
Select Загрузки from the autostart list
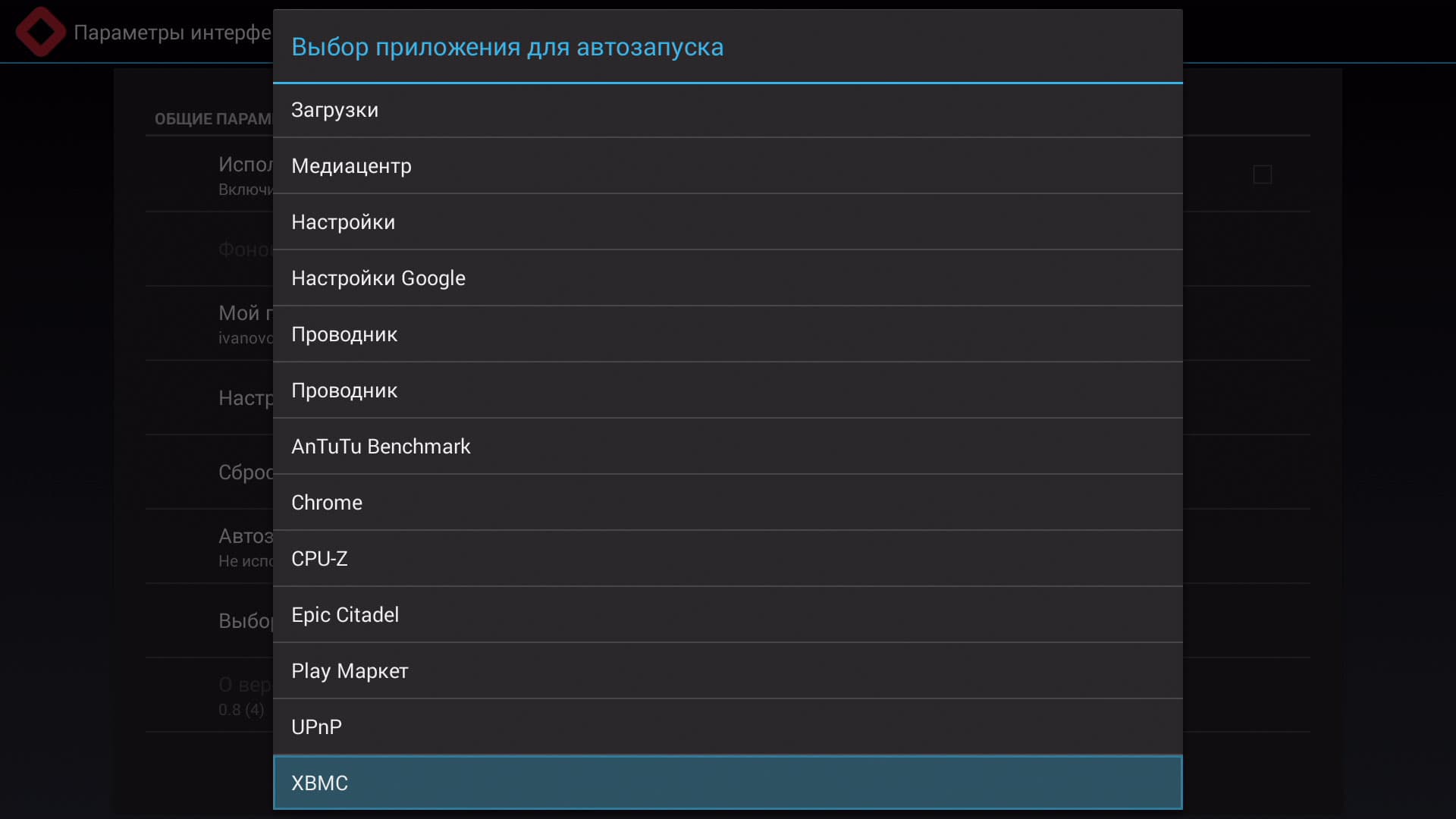tap(726, 110)
